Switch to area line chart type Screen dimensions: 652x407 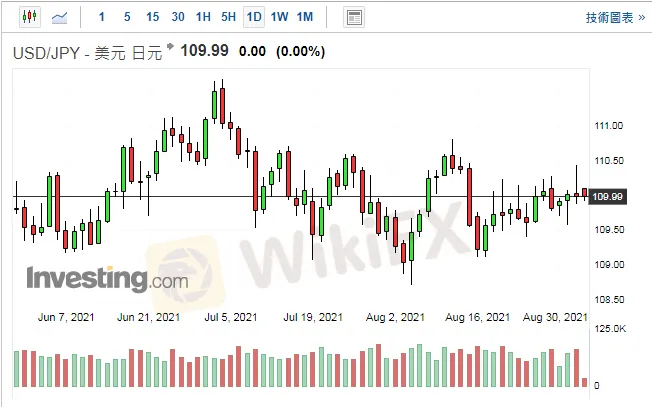pos(60,17)
